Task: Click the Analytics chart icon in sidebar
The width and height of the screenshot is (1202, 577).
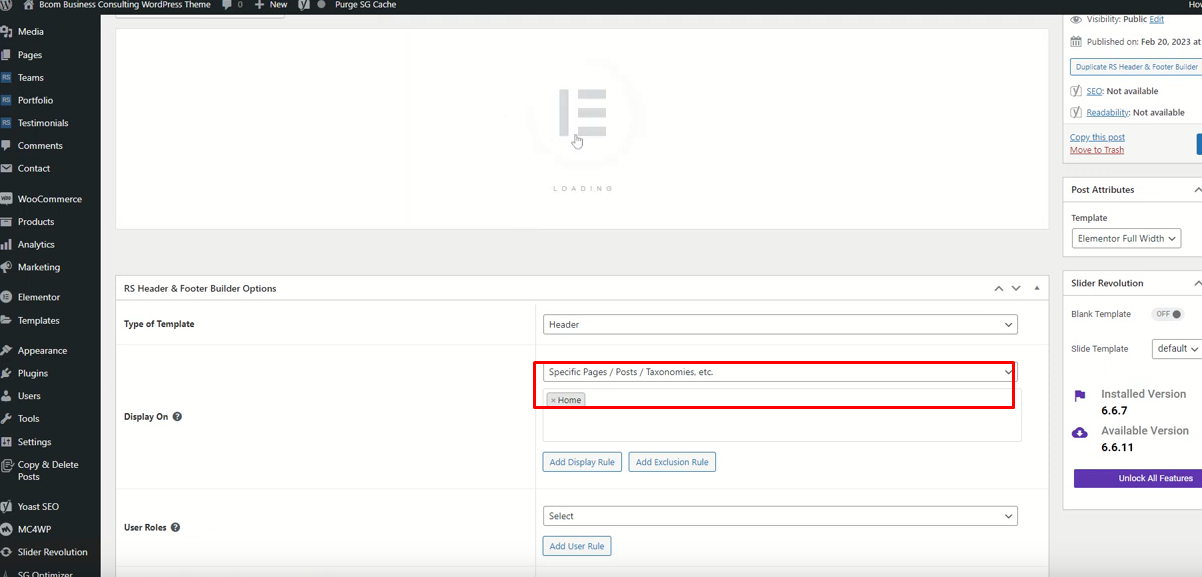Action: click(x=7, y=245)
